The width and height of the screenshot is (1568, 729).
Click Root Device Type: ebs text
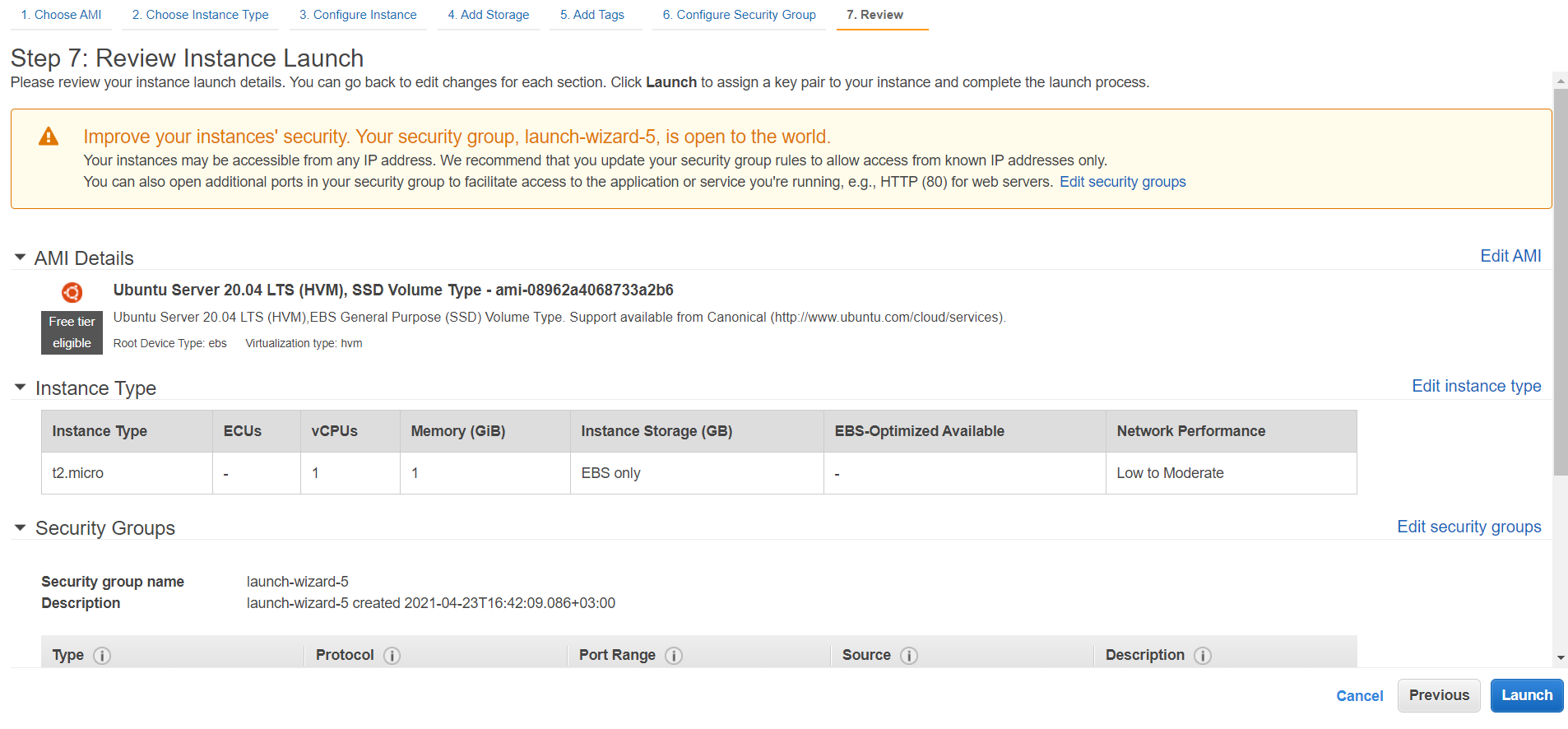pos(169,343)
